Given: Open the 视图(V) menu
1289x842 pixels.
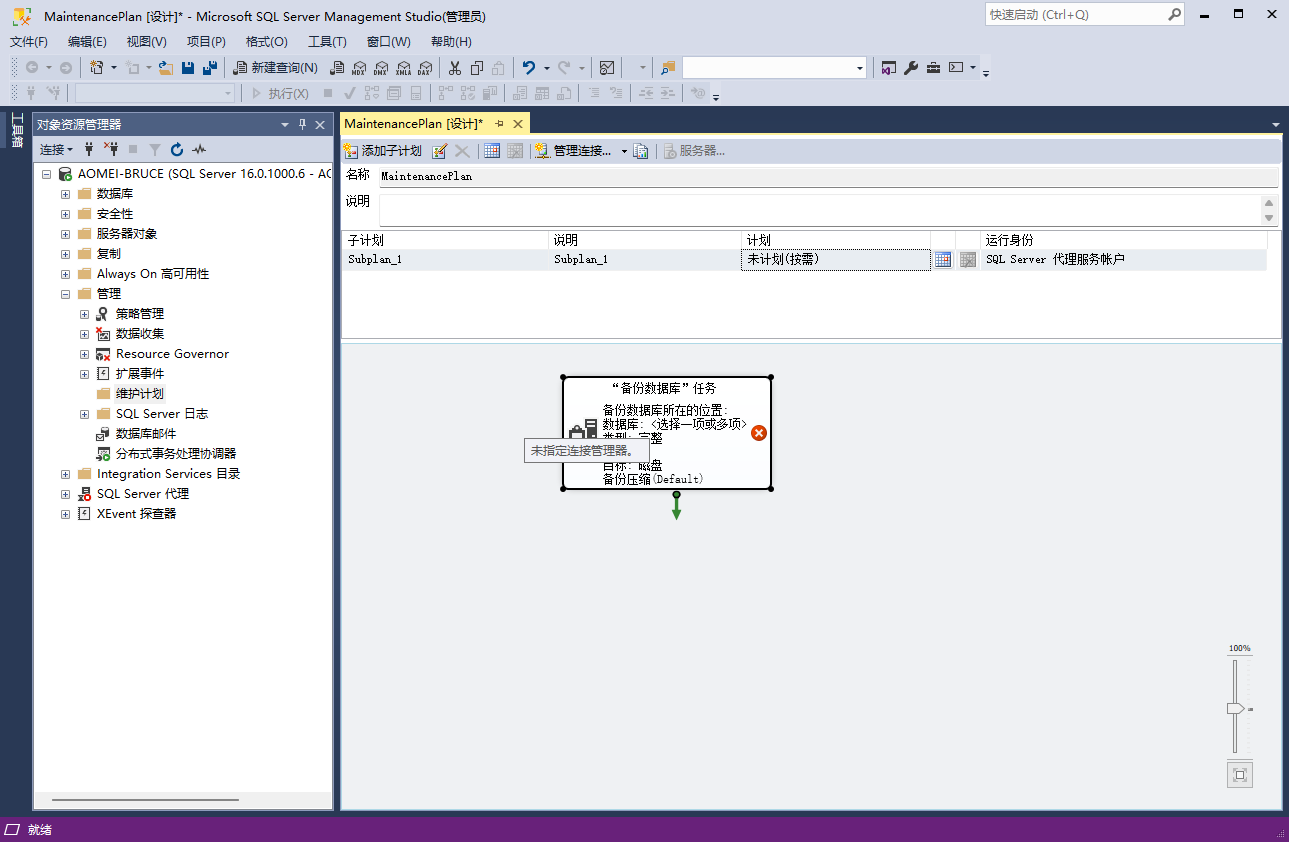Looking at the screenshot, I should (x=146, y=42).
